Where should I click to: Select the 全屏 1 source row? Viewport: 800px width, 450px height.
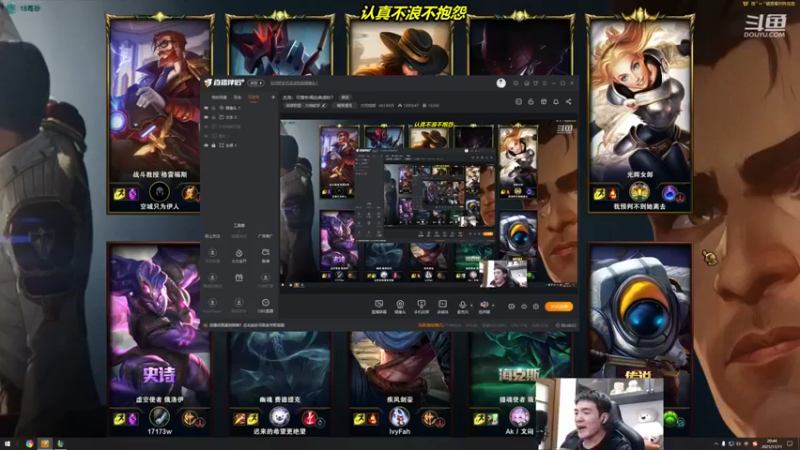240,145
